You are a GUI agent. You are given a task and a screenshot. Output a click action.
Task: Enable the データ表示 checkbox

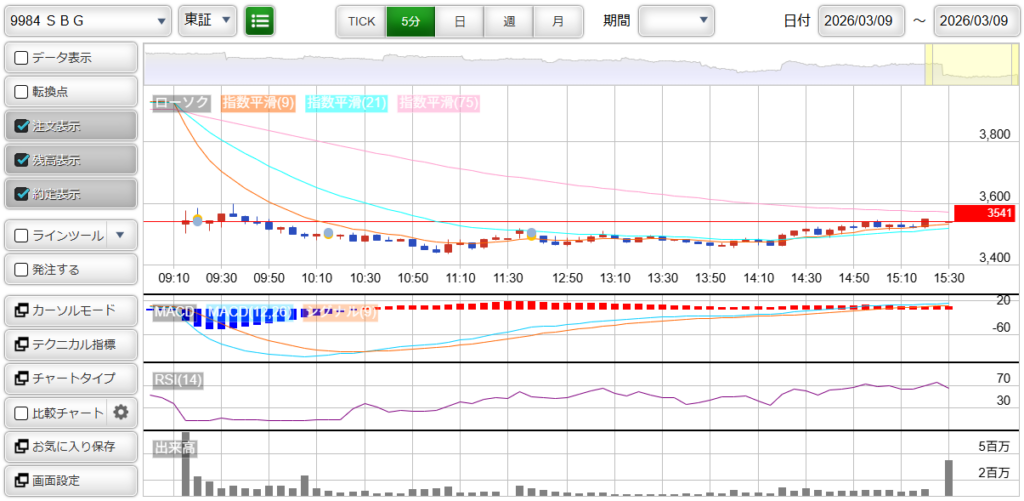(22, 58)
